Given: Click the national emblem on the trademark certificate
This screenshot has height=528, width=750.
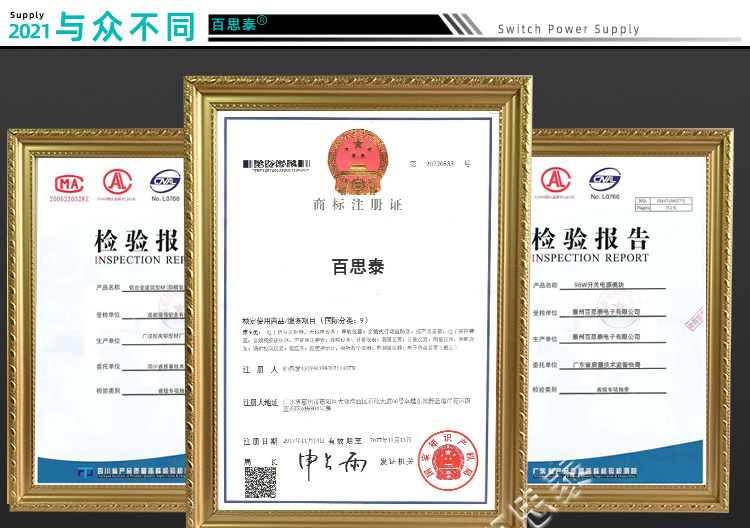Looking at the screenshot, I should coord(358,161).
